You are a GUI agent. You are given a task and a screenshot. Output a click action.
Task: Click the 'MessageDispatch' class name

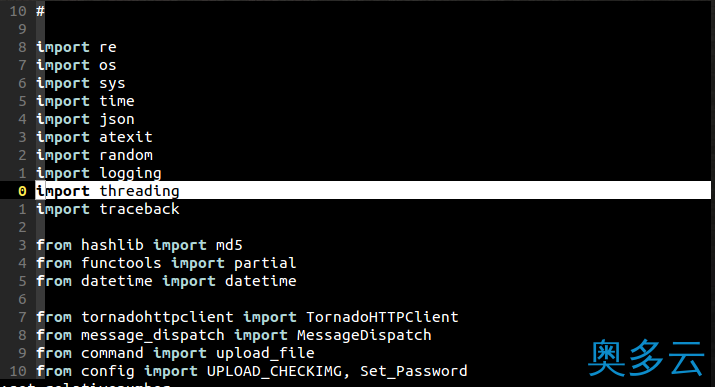point(364,335)
